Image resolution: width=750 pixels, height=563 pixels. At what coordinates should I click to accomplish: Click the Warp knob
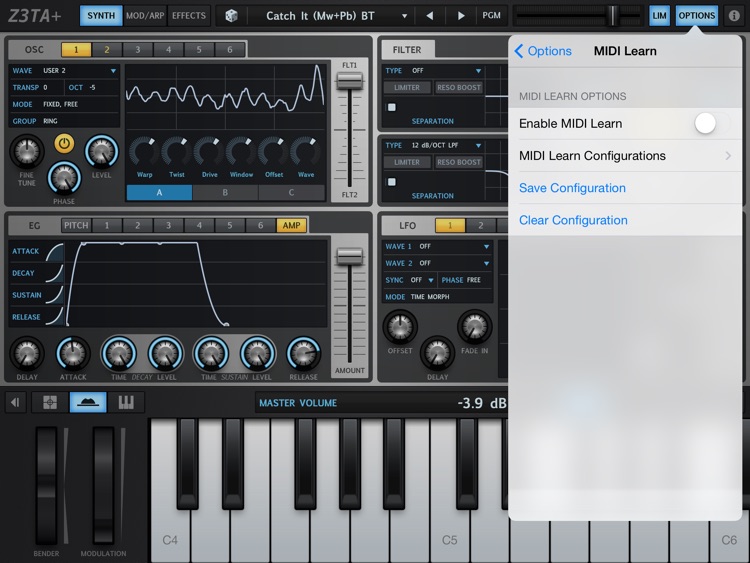144,152
